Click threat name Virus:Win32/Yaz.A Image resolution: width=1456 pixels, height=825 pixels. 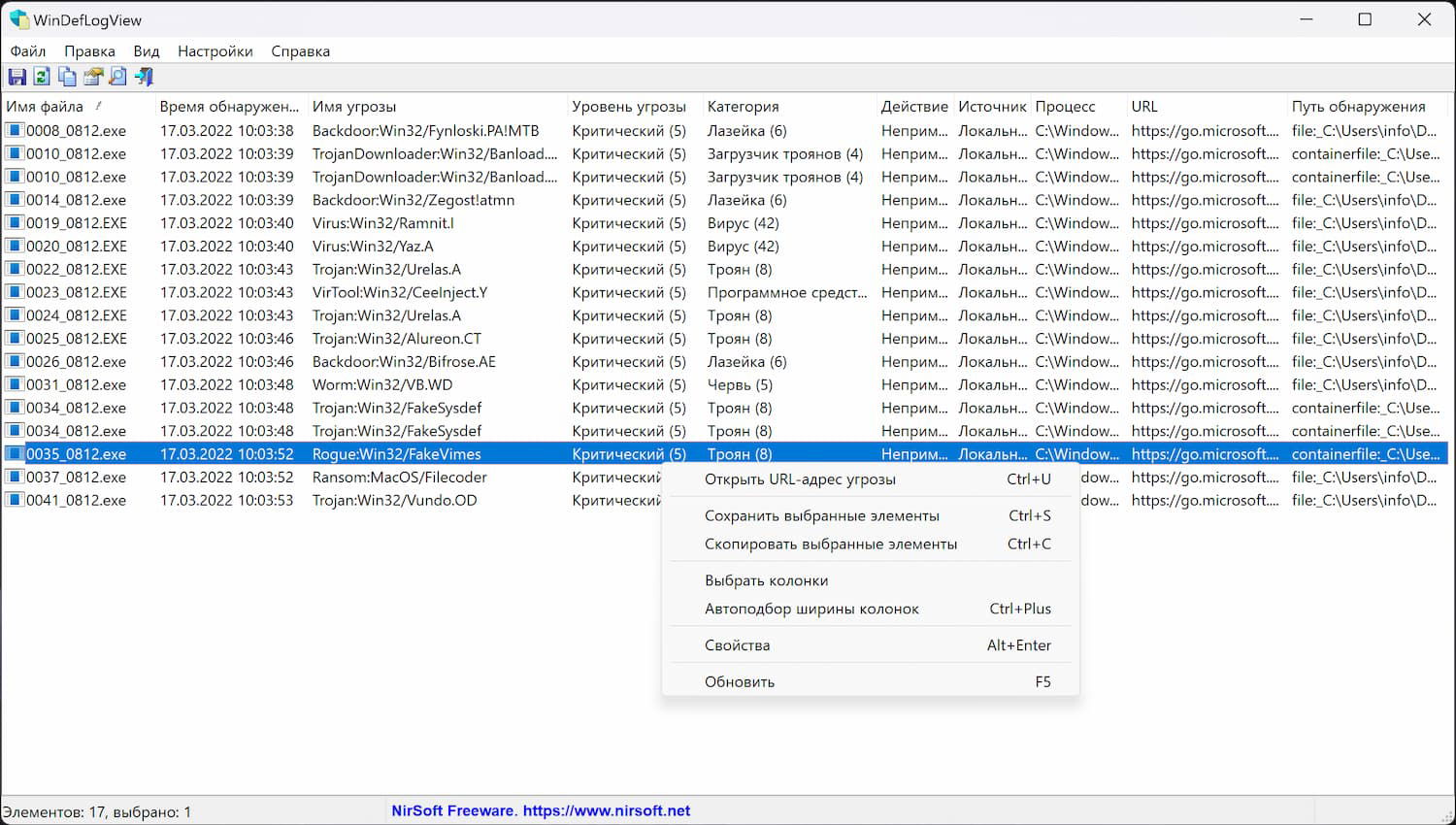(373, 247)
